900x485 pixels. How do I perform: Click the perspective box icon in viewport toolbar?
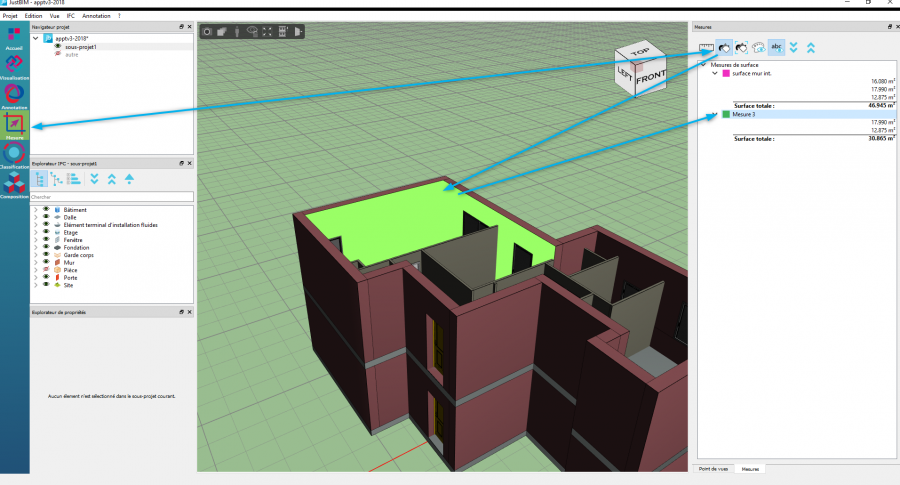coord(222,32)
